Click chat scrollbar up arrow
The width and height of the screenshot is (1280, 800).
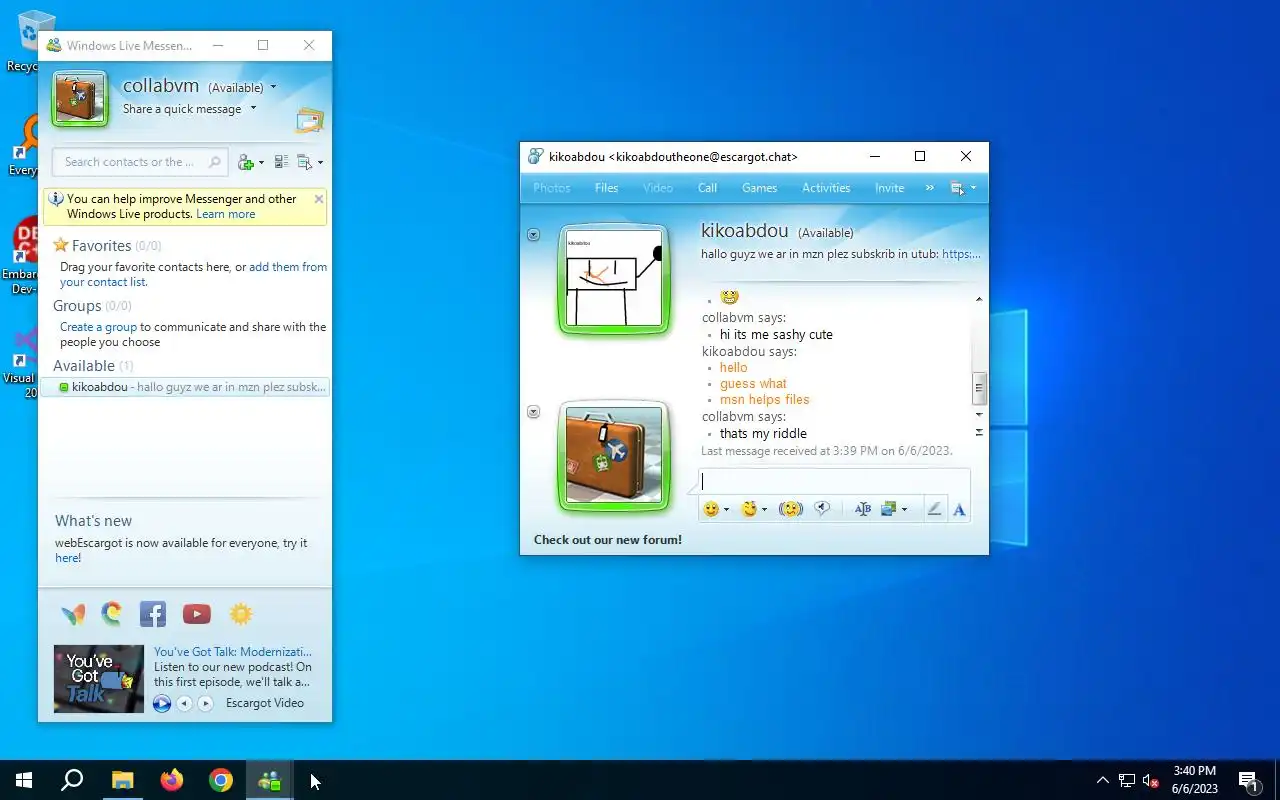coord(979,299)
